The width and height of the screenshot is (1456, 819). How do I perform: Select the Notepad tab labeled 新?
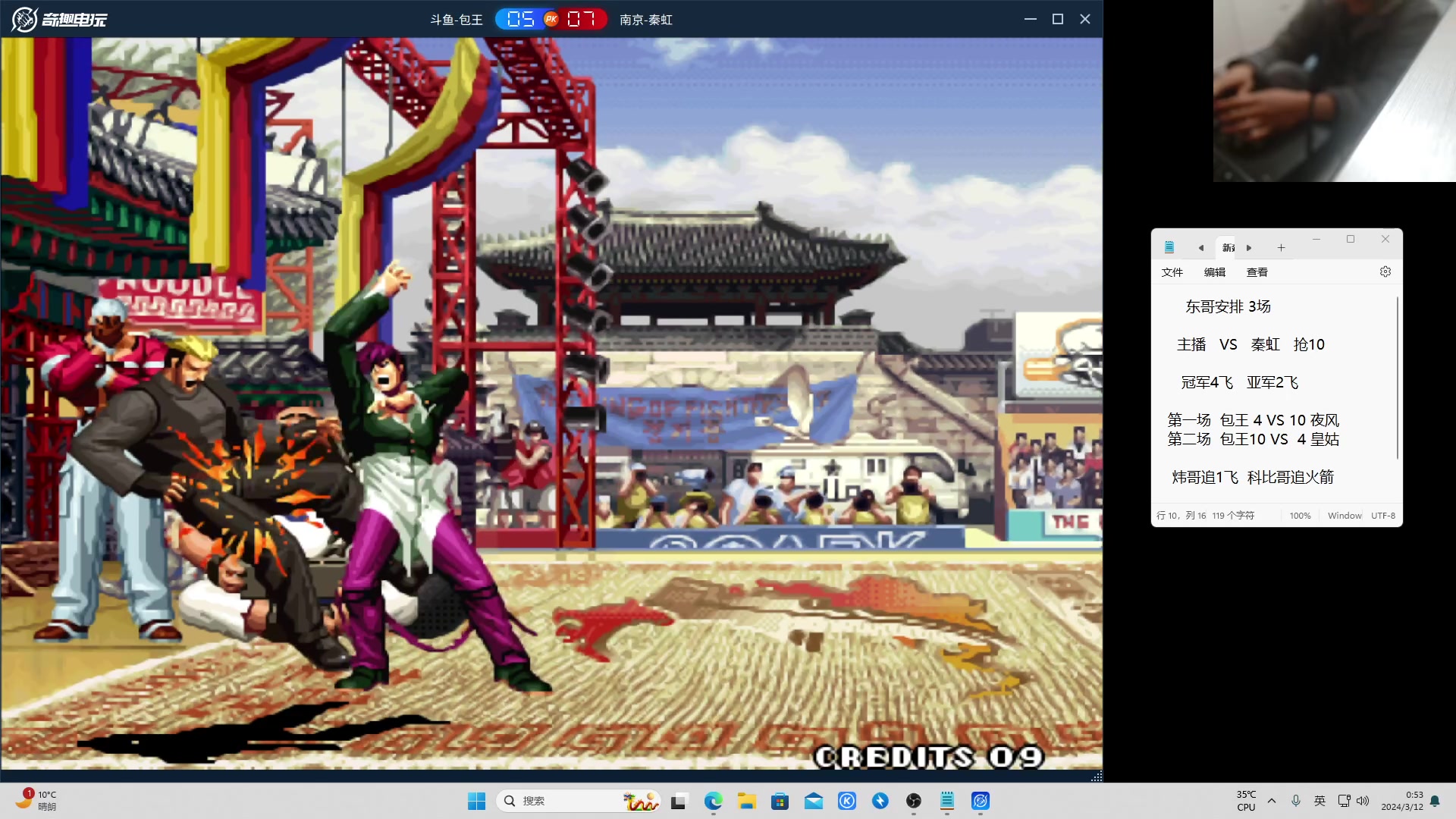tap(1228, 248)
